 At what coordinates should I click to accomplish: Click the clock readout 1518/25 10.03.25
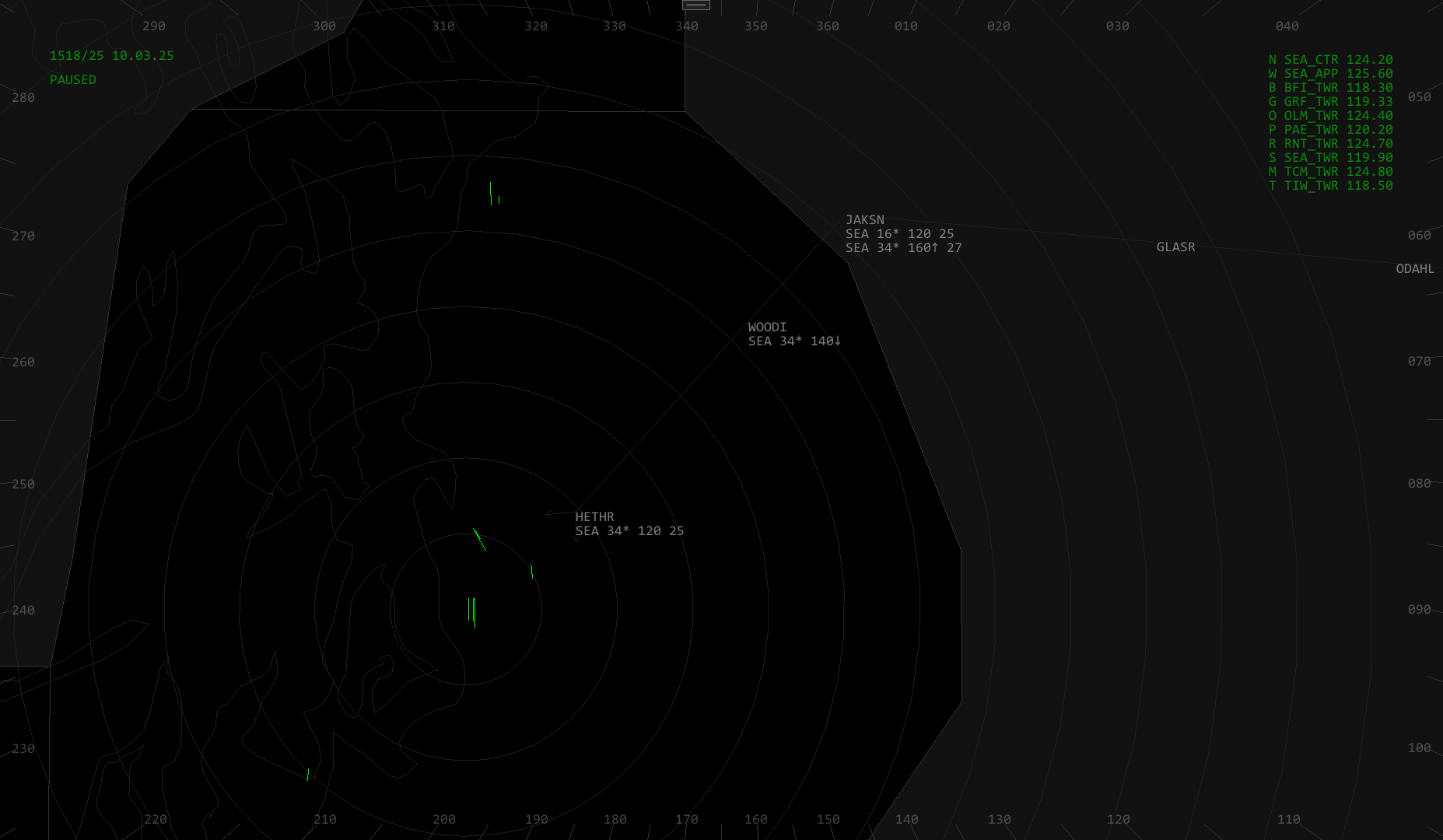click(112, 56)
